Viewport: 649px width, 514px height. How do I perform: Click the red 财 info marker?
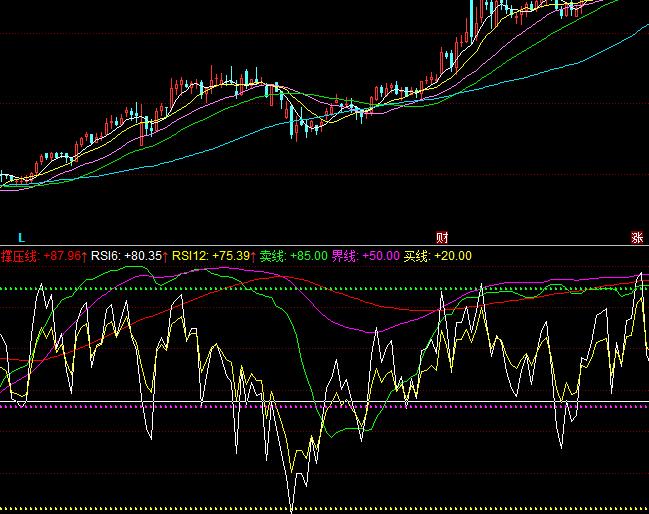[x=442, y=237]
